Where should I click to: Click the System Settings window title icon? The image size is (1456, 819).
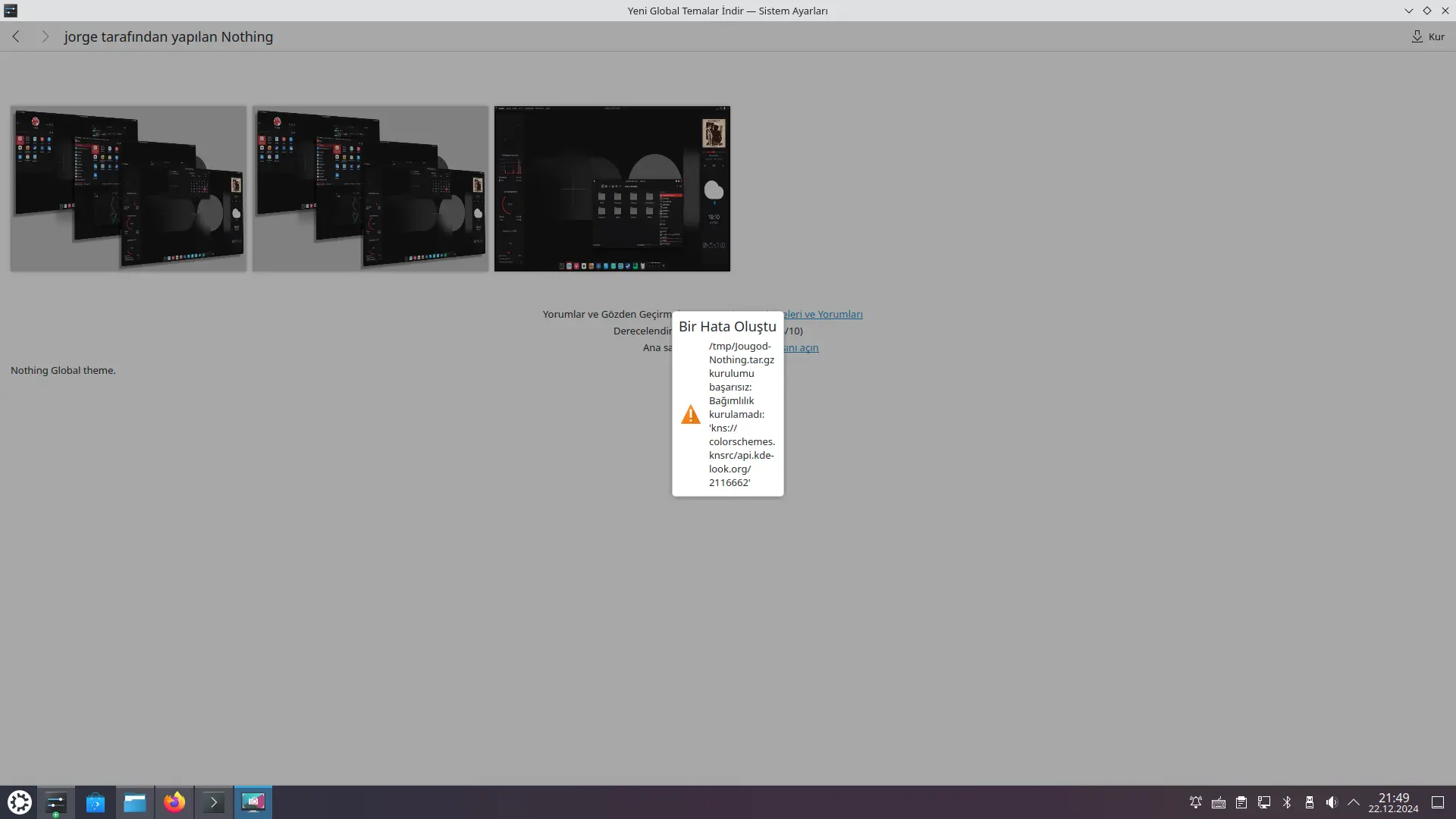point(11,11)
